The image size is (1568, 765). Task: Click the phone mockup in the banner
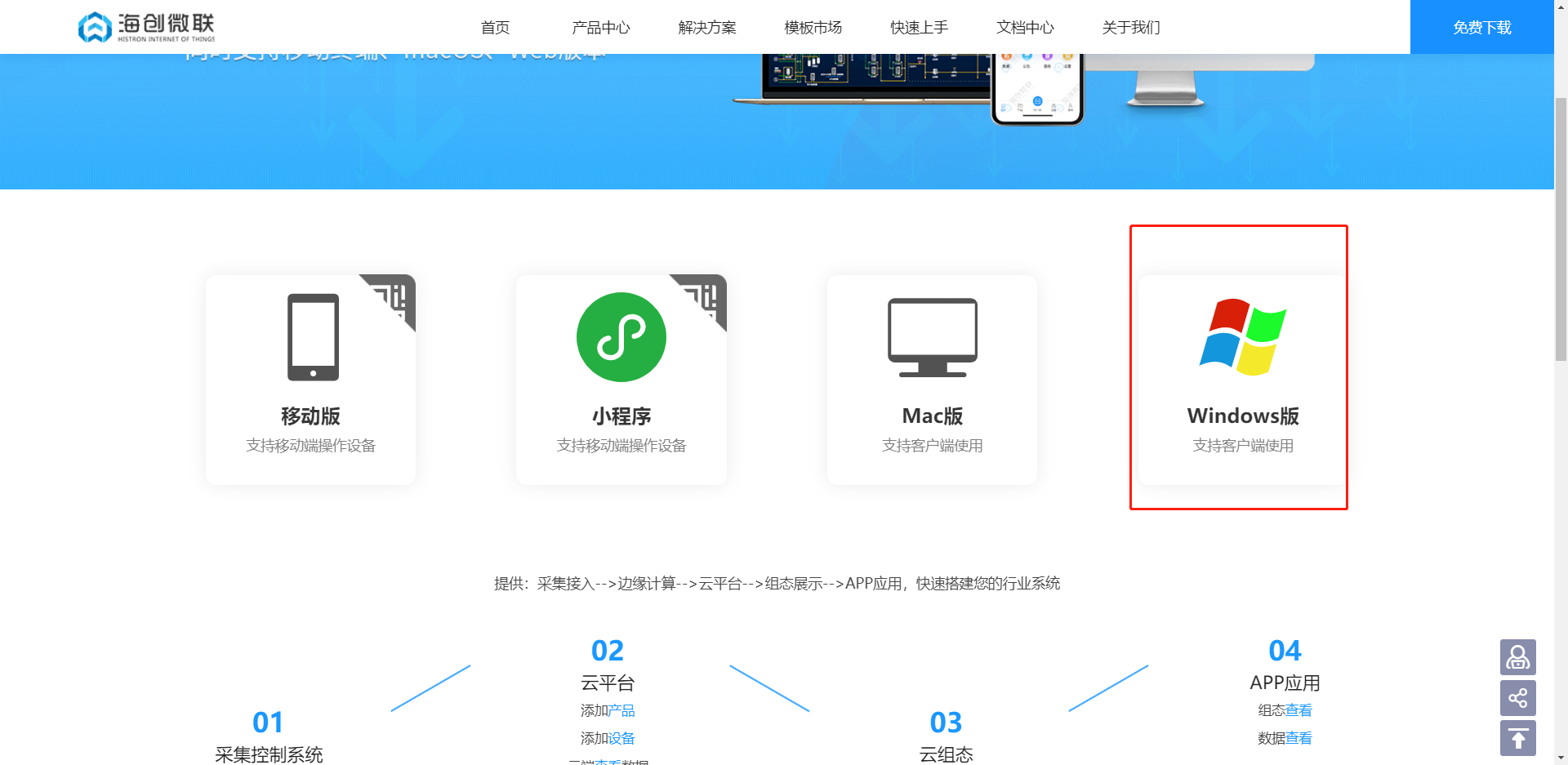pos(1038,88)
